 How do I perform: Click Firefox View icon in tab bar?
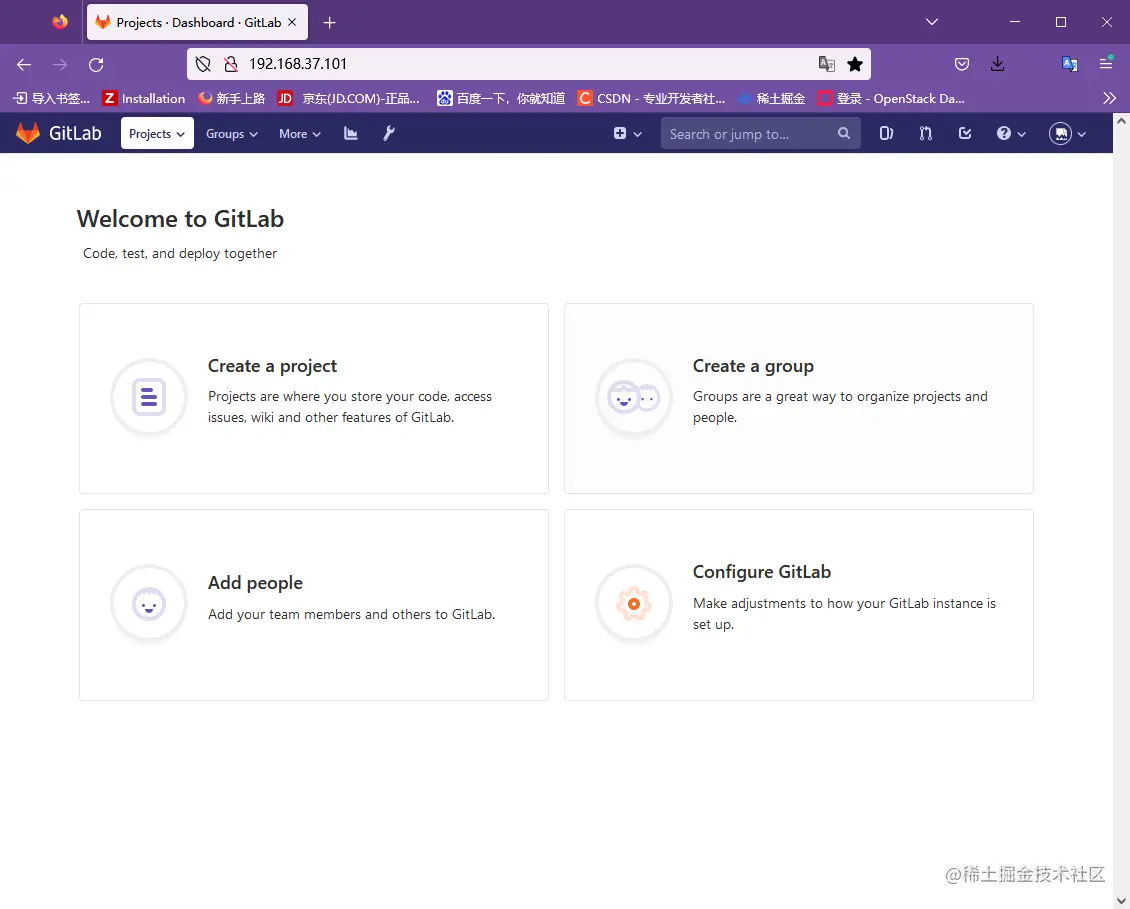(x=60, y=22)
